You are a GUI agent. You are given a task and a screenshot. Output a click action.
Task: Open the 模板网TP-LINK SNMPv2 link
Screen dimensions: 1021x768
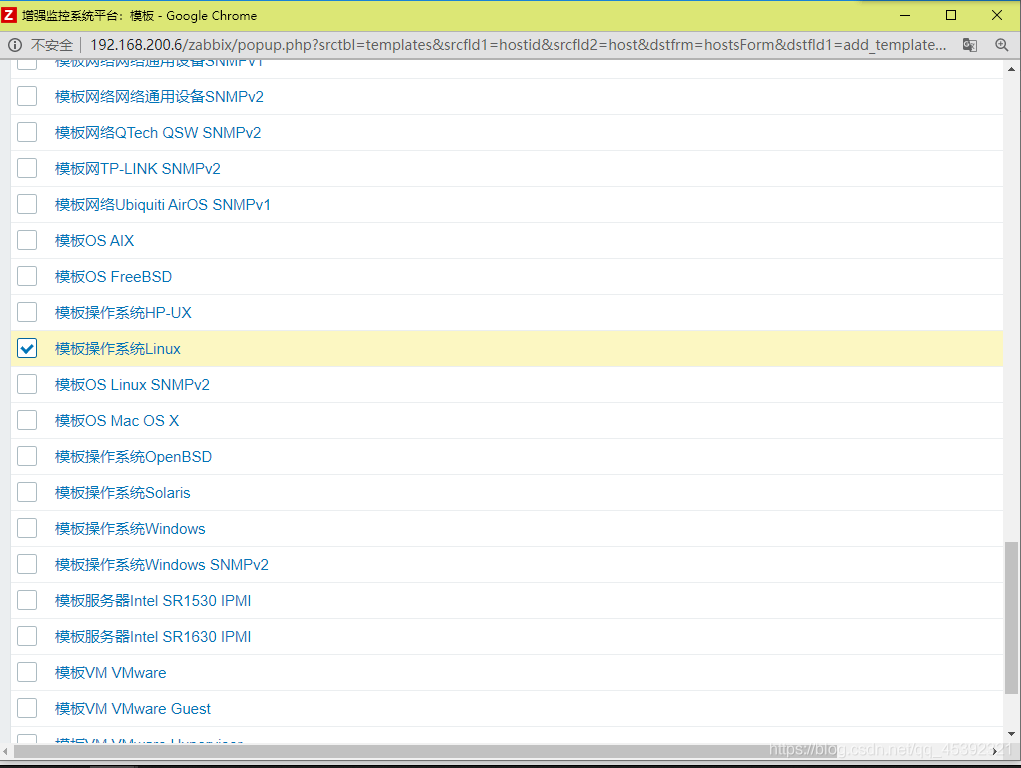[x=138, y=168]
